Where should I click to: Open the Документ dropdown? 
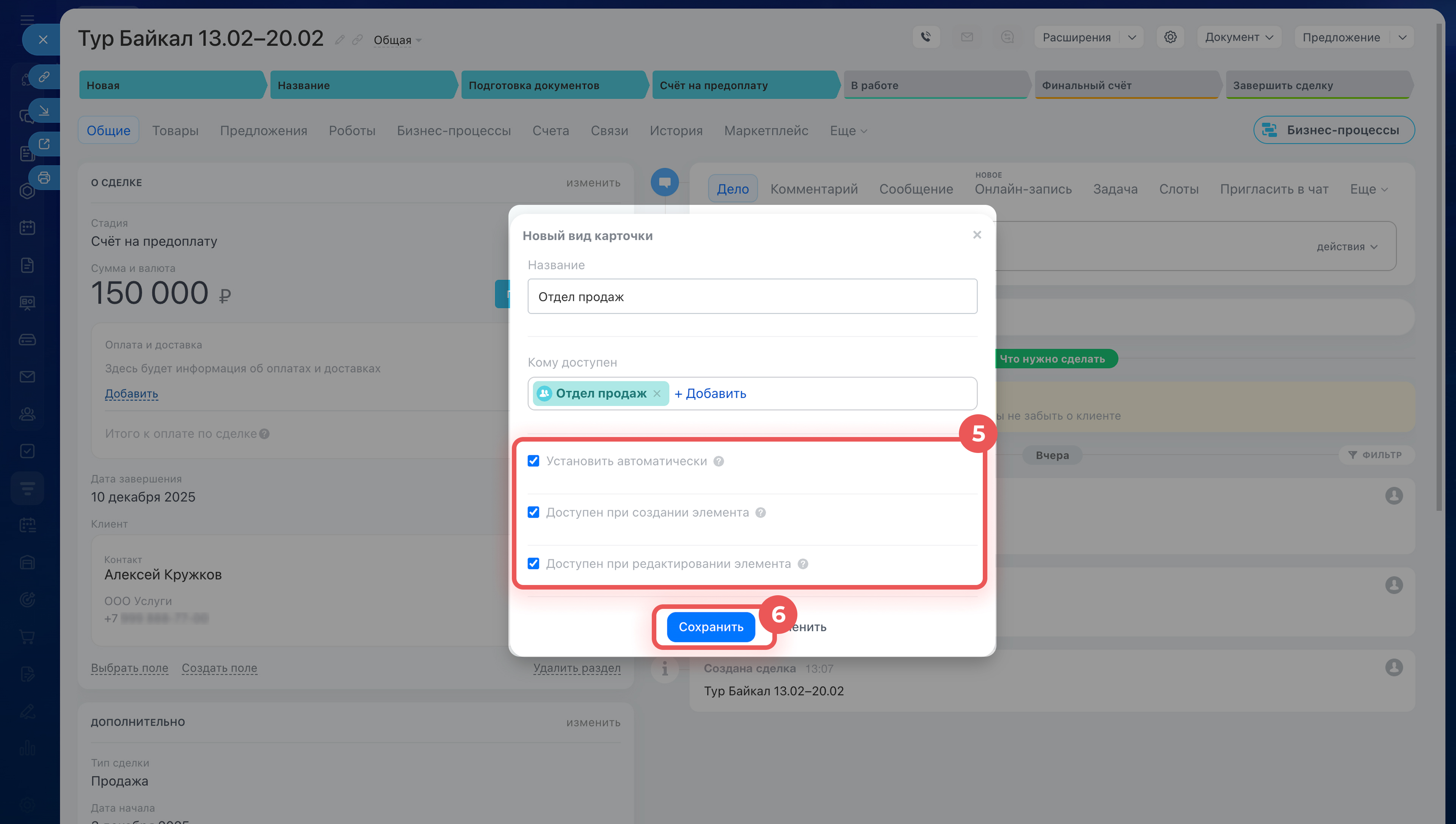pyautogui.click(x=1238, y=37)
